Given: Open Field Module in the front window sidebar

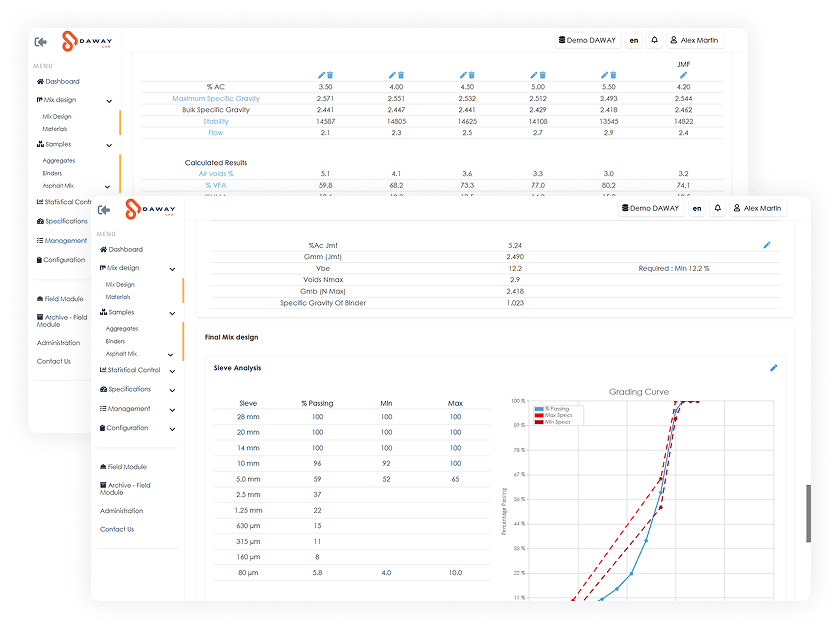Looking at the screenshot, I should point(127,467).
